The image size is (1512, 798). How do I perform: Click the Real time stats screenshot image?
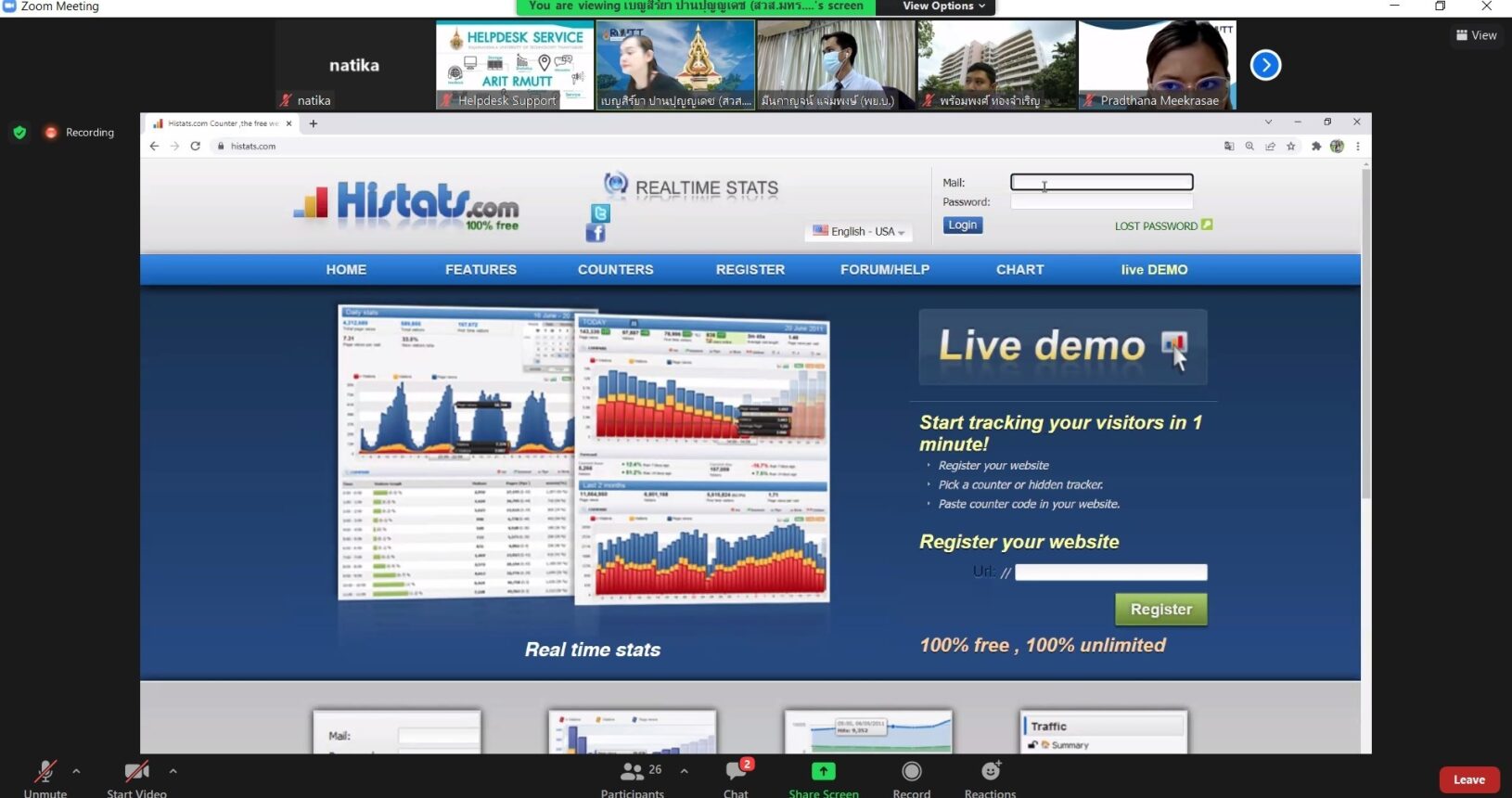tap(583, 455)
